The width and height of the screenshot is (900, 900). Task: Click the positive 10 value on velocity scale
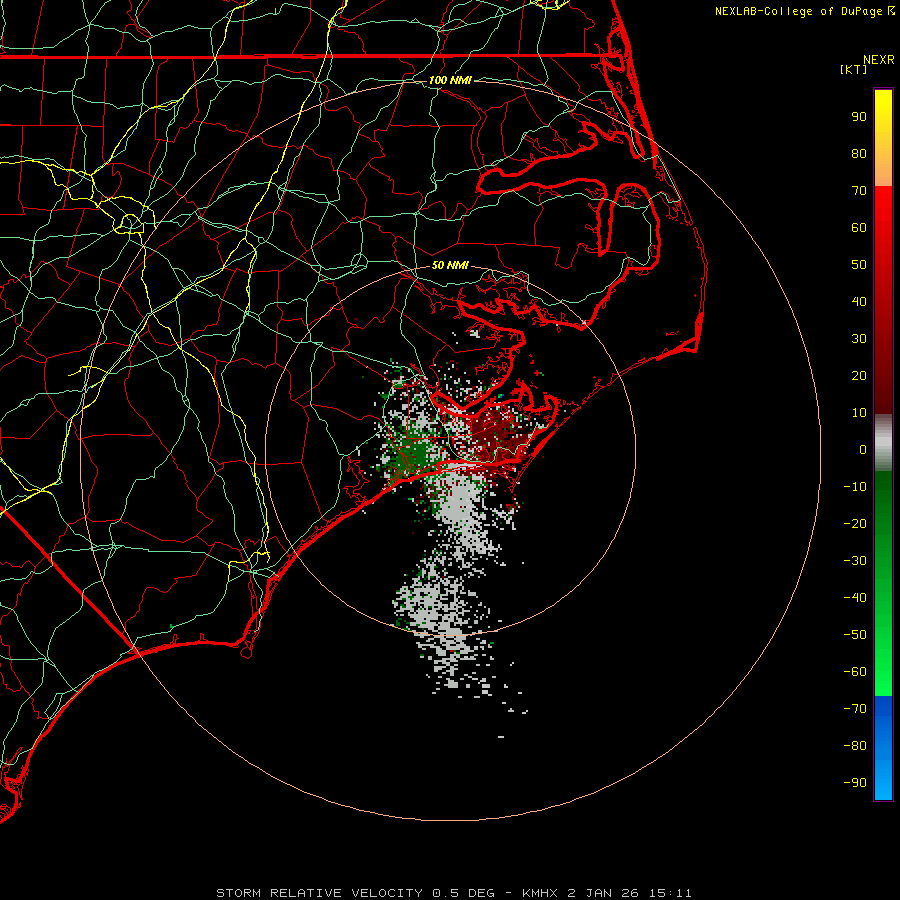(859, 413)
